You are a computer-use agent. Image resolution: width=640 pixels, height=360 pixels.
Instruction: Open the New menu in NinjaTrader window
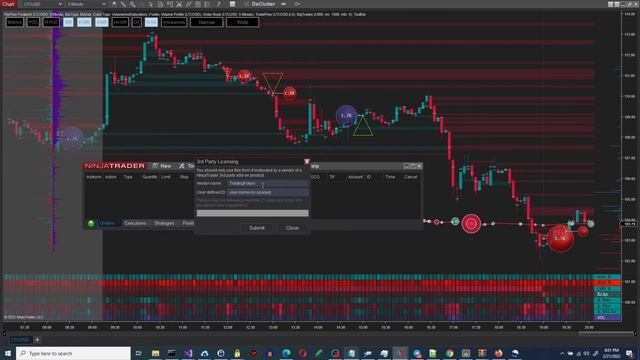(x=162, y=166)
